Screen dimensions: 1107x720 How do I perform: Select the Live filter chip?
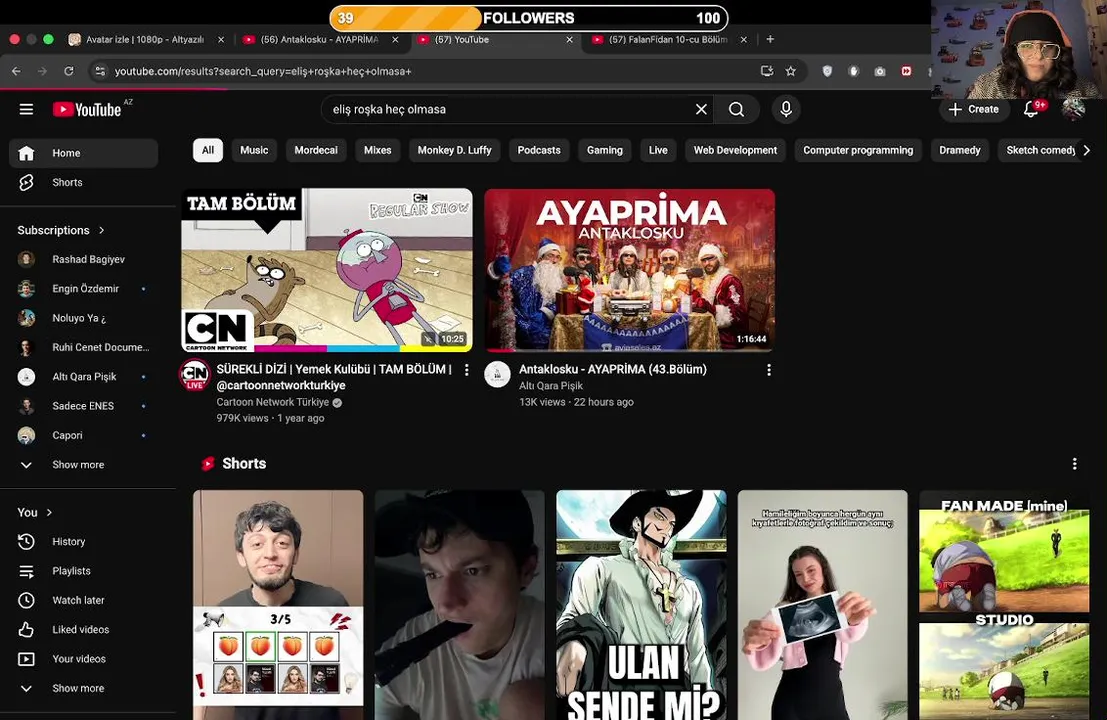pyautogui.click(x=658, y=150)
